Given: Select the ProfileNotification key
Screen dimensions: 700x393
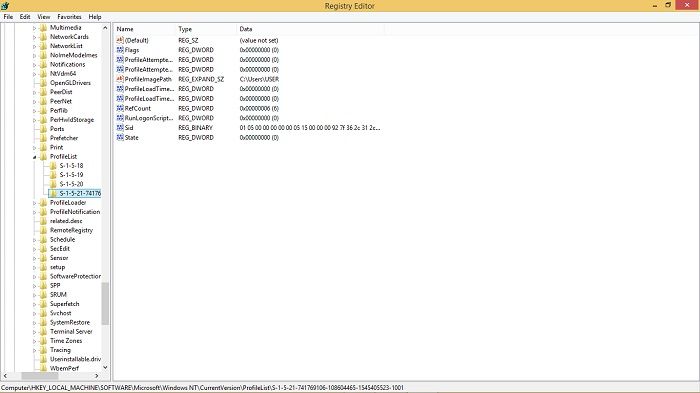Looking at the screenshot, I should (x=75, y=212).
